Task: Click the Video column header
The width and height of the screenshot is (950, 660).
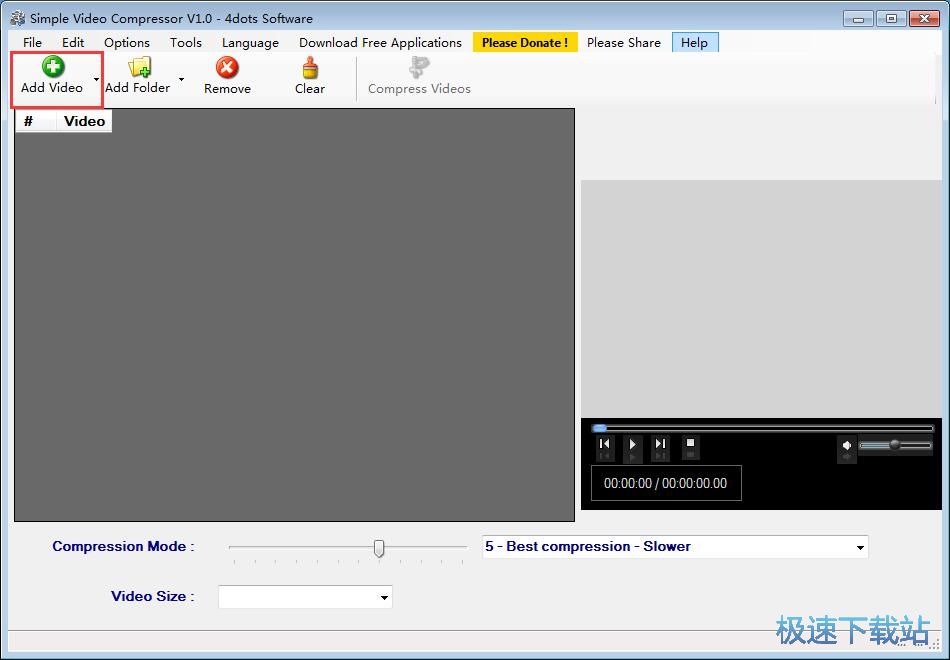Action: (x=84, y=121)
